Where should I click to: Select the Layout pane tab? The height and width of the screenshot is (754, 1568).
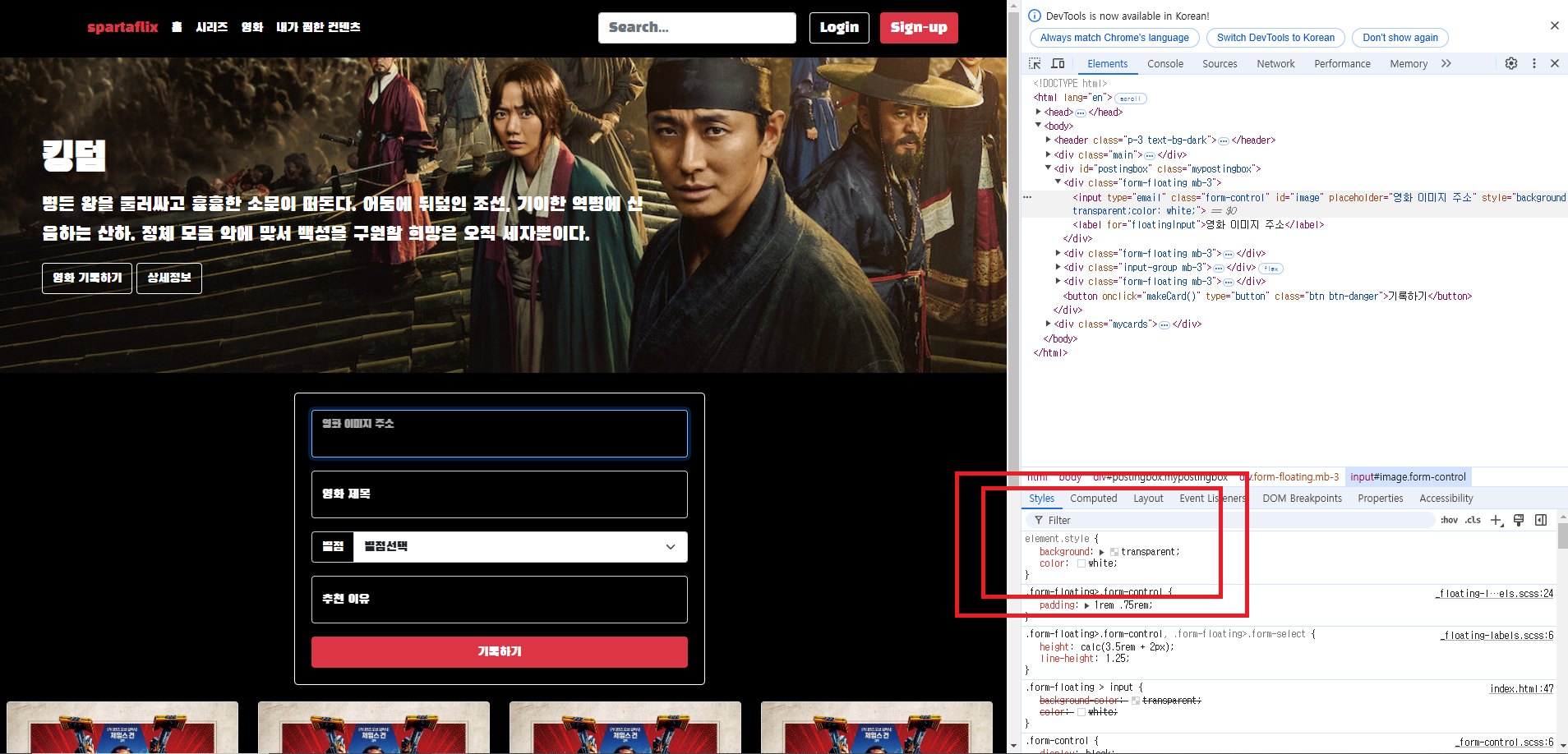pyautogui.click(x=1148, y=499)
